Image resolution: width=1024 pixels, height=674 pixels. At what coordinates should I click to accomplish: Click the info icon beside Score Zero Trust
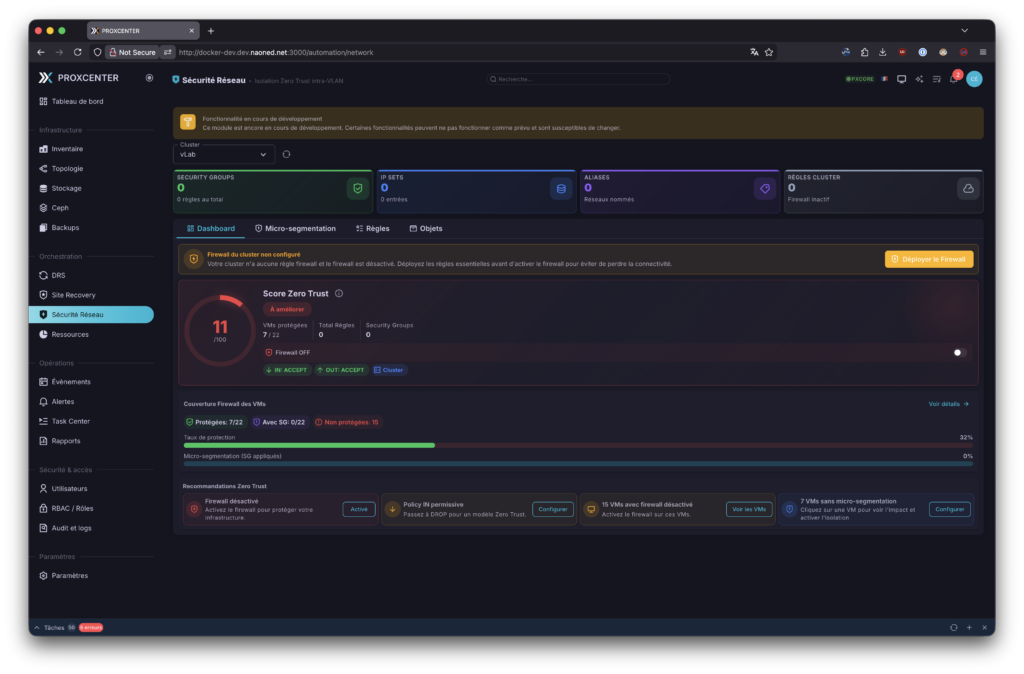coord(339,293)
